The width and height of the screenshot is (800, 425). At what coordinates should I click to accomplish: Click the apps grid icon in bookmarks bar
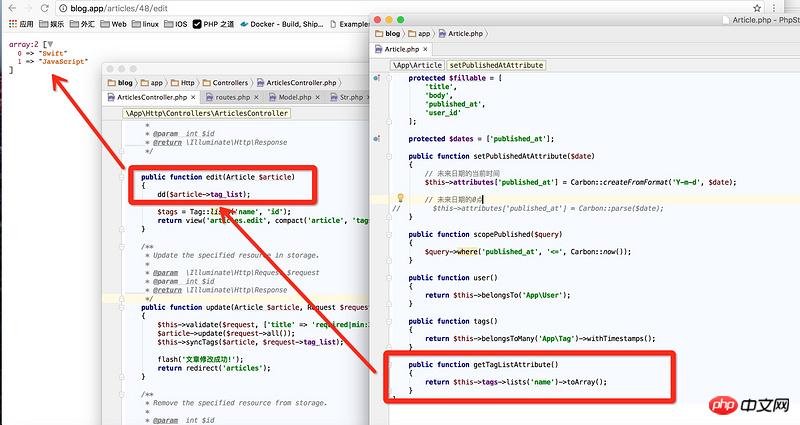click(x=13, y=23)
